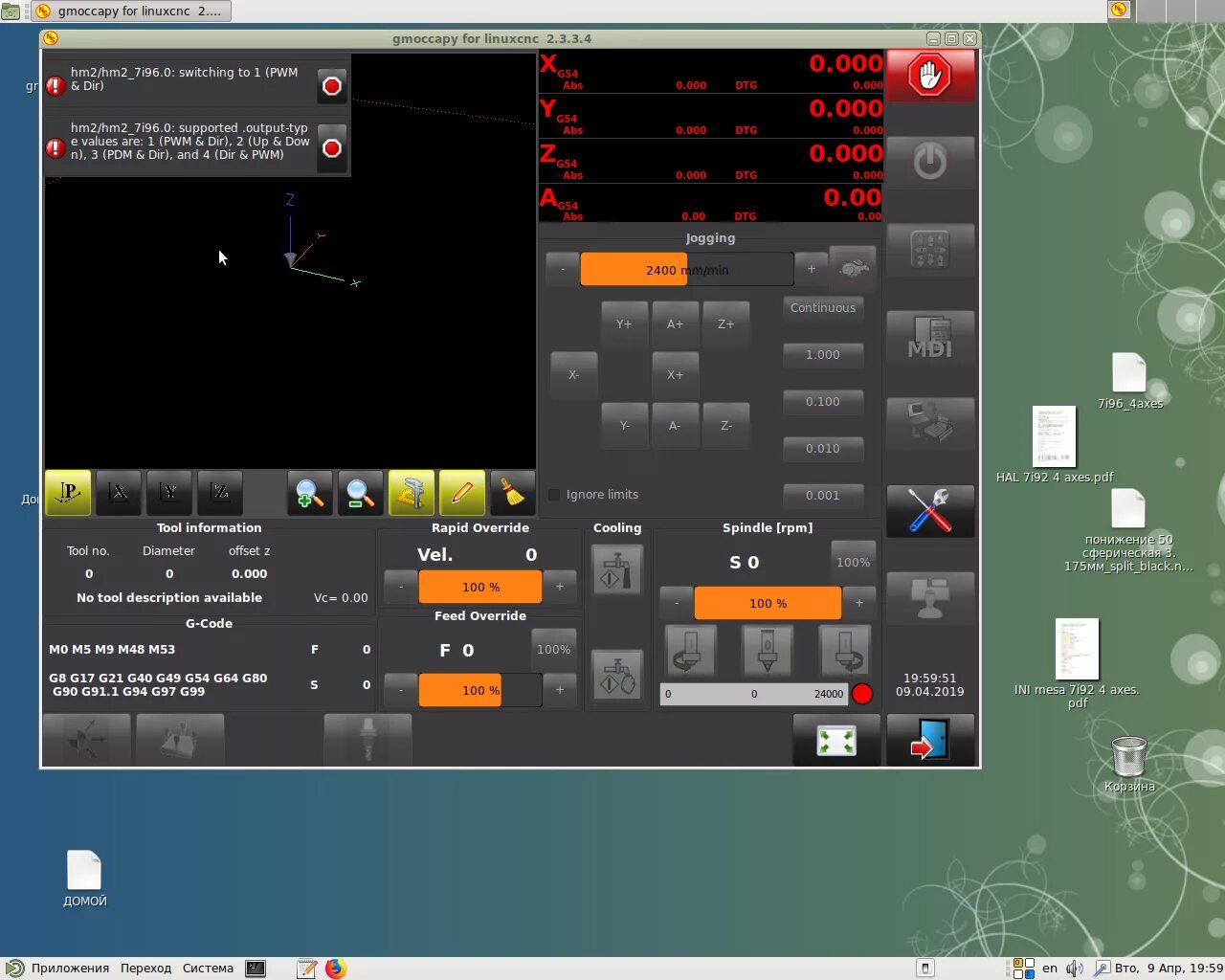Dismiss the 'switching to 1' error message
Viewport: 1225px width, 980px height.
pyautogui.click(x=332, y=86)
